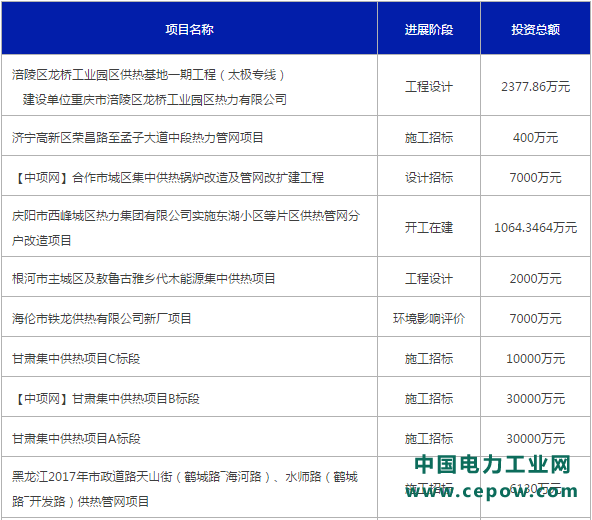Screen dimensions: 592x520
Task: Open 海伦市铁龙供热有限公司新厂项目 entry
Action: (101, 318)
